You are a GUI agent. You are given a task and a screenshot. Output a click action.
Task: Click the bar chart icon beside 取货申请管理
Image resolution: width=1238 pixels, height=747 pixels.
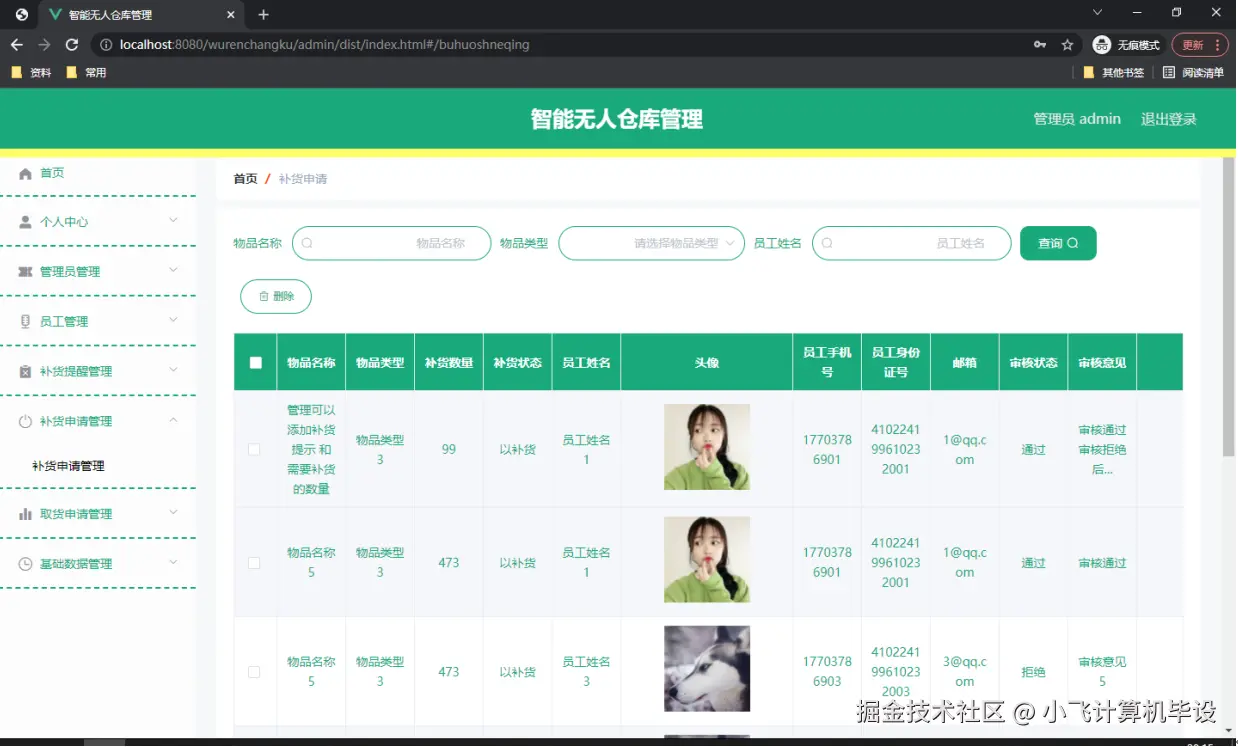[26, 514]
